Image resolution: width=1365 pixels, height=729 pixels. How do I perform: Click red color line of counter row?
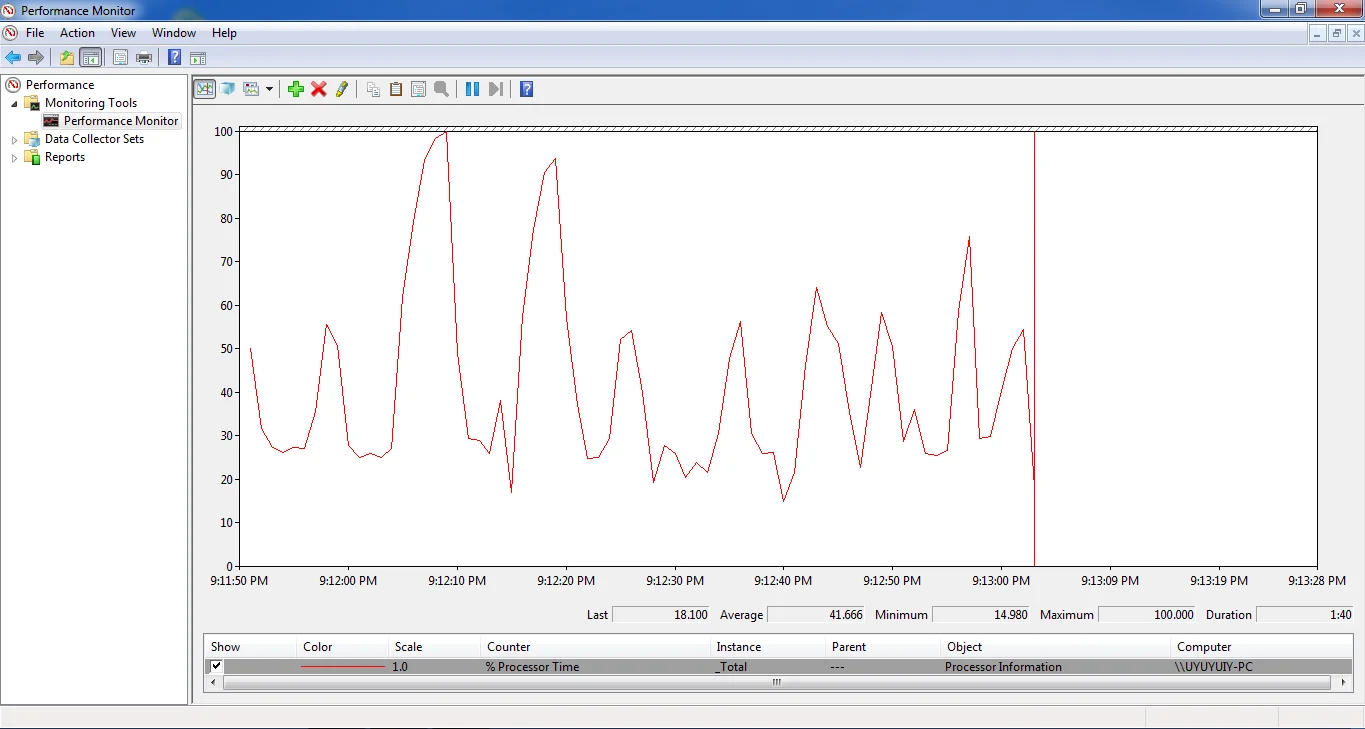343,667
